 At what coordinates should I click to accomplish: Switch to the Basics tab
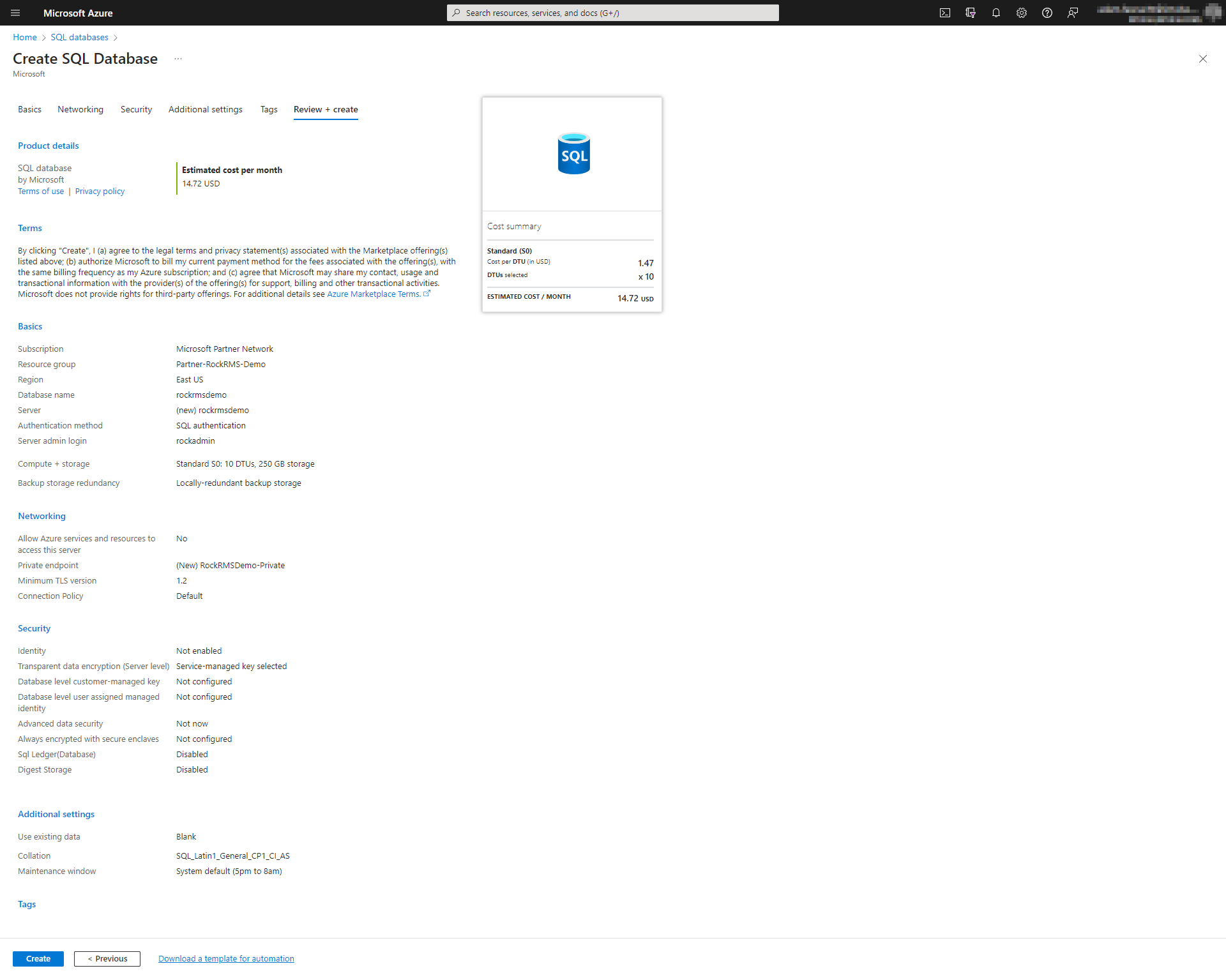click(x=29, y=109)
